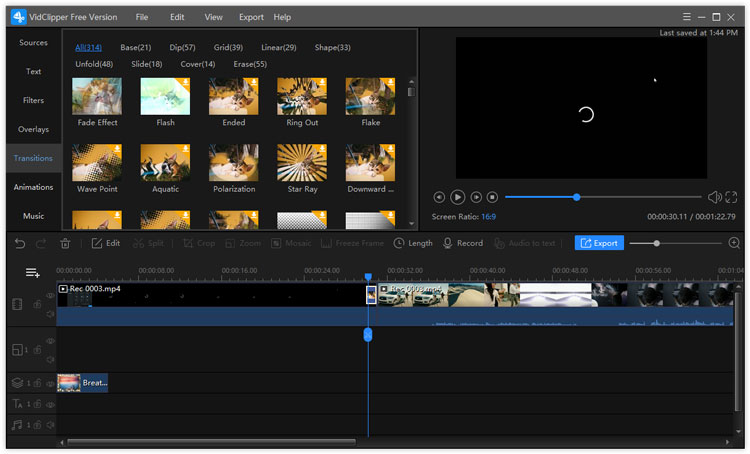Viewport: 750px width, 454px height.
Task: Select the Zoom tool in the toolbar
Action: [243, 244]
